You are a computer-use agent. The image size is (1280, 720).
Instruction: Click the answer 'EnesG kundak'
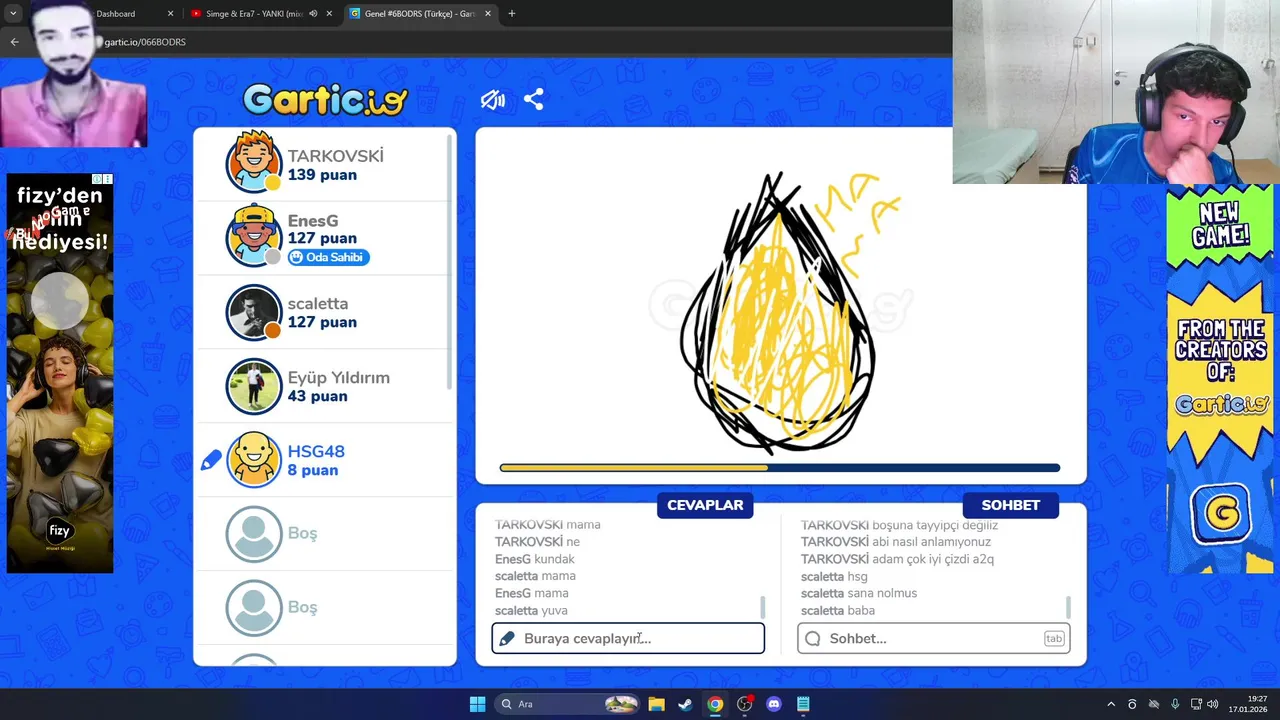[x=535, y=559]
